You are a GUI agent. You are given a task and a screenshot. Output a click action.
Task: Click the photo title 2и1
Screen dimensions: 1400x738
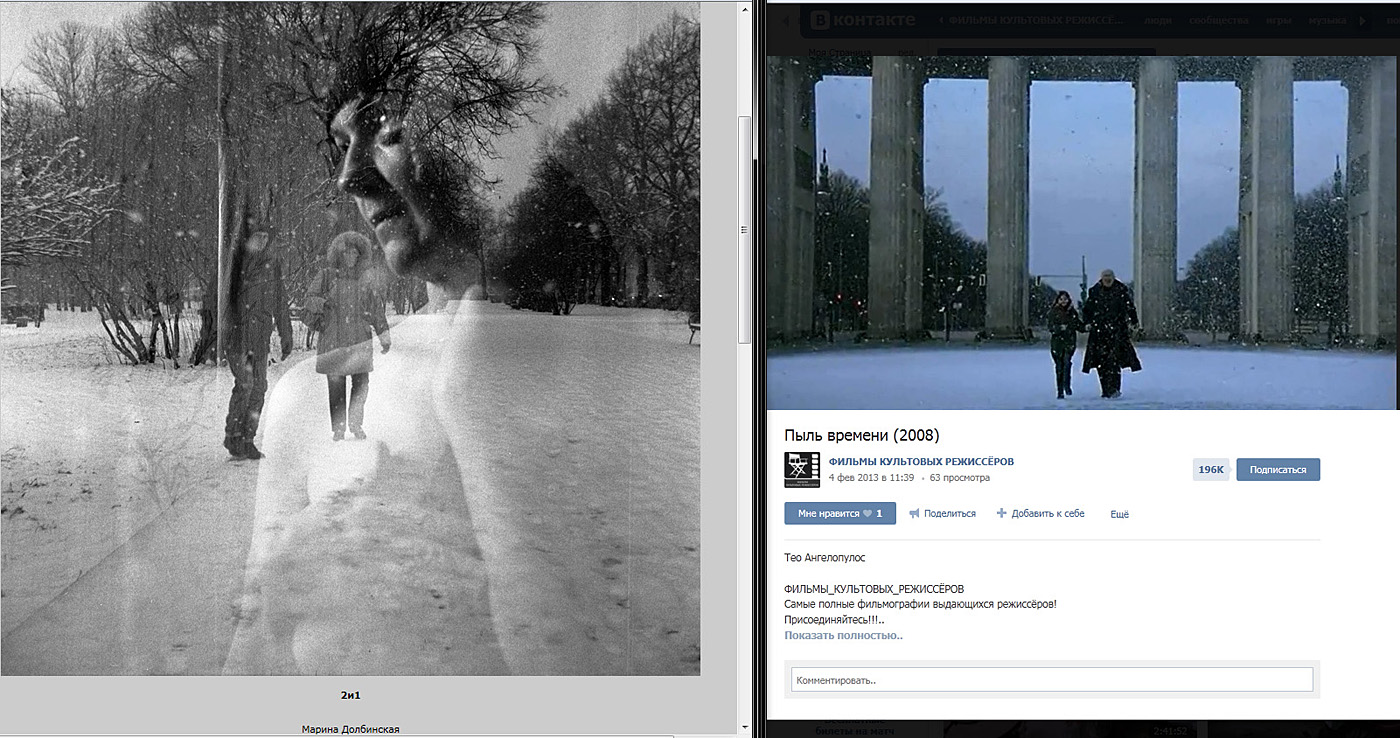[x=350, y=695]
